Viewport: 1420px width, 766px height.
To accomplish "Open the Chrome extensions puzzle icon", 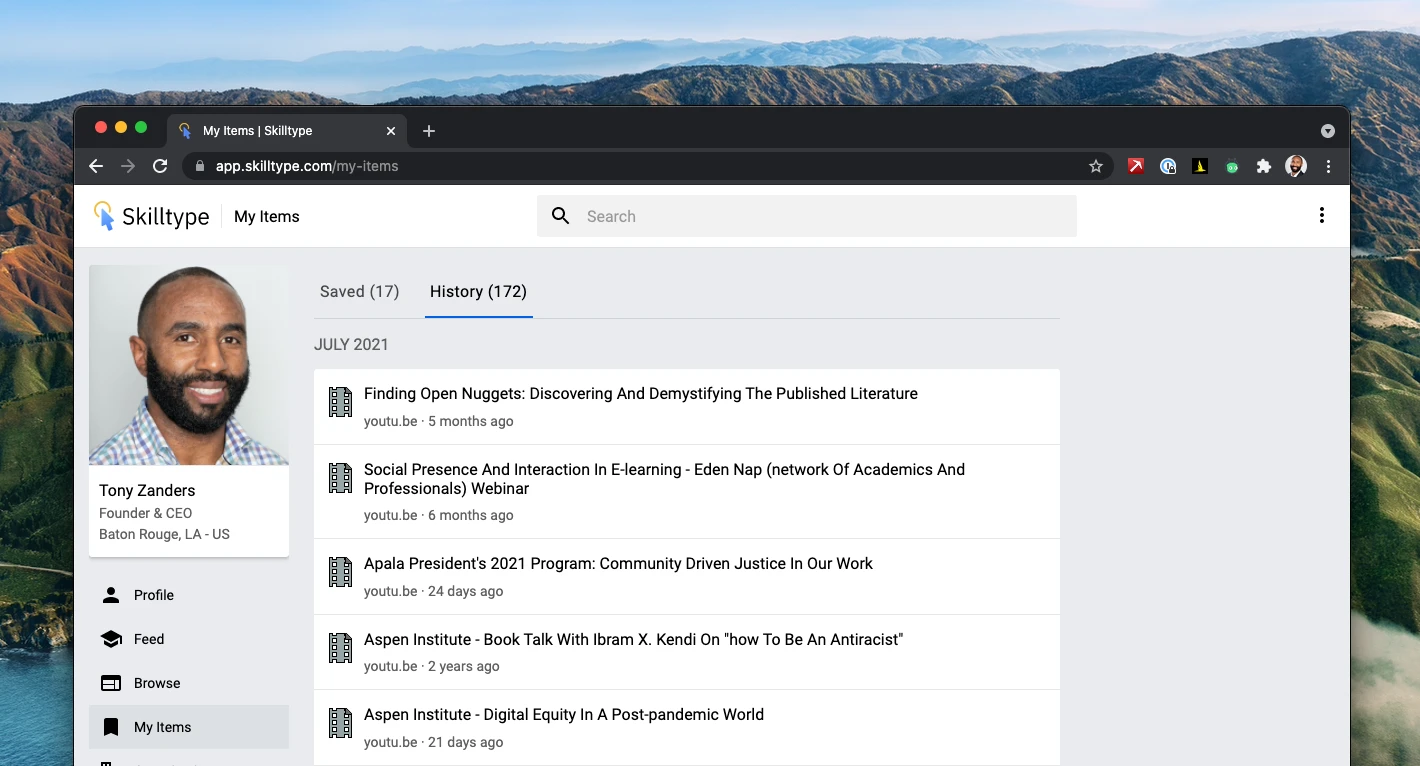I will coord(1264,167).
